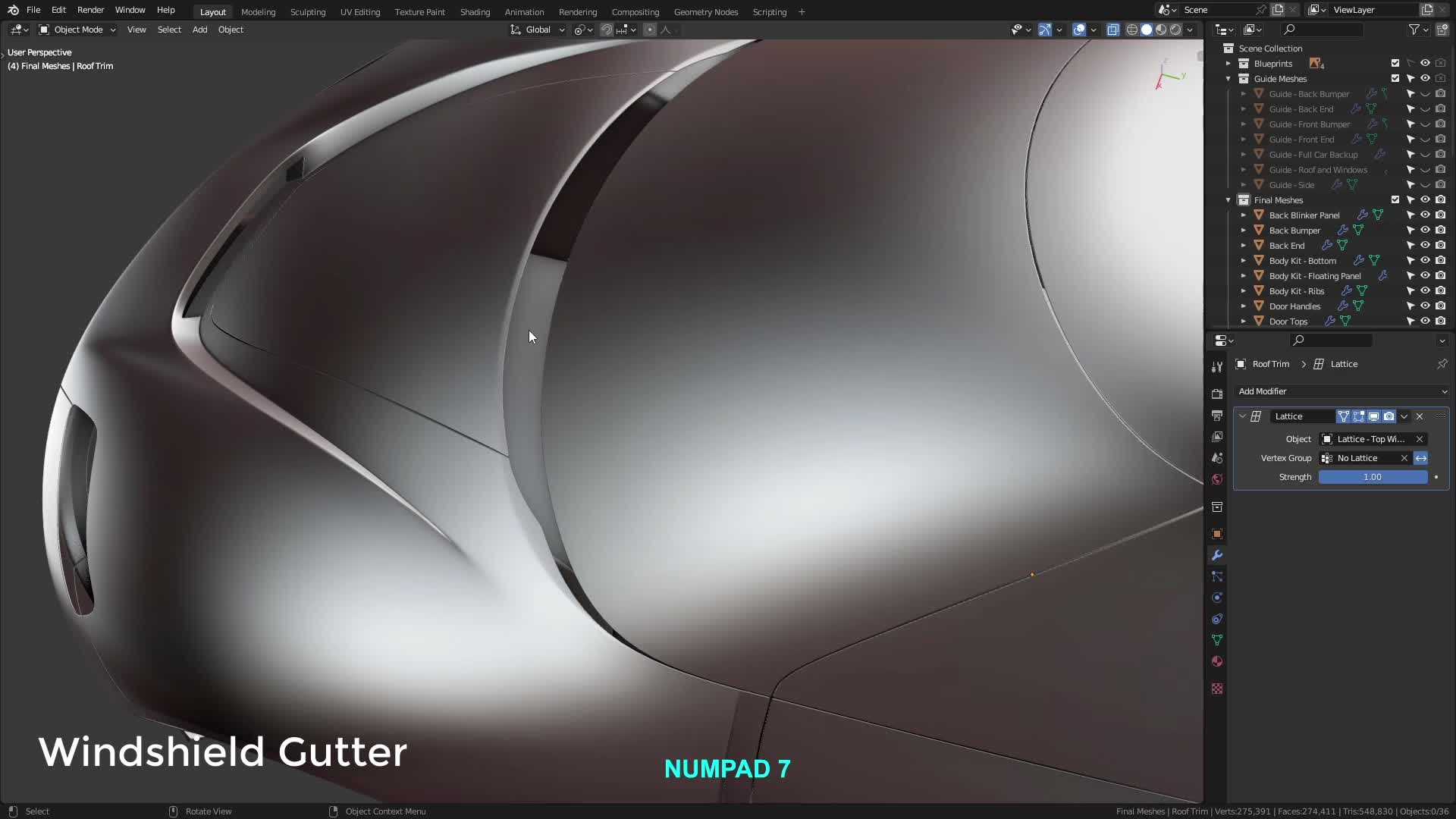Open the Render properties tab icon

click(1217, 394)
